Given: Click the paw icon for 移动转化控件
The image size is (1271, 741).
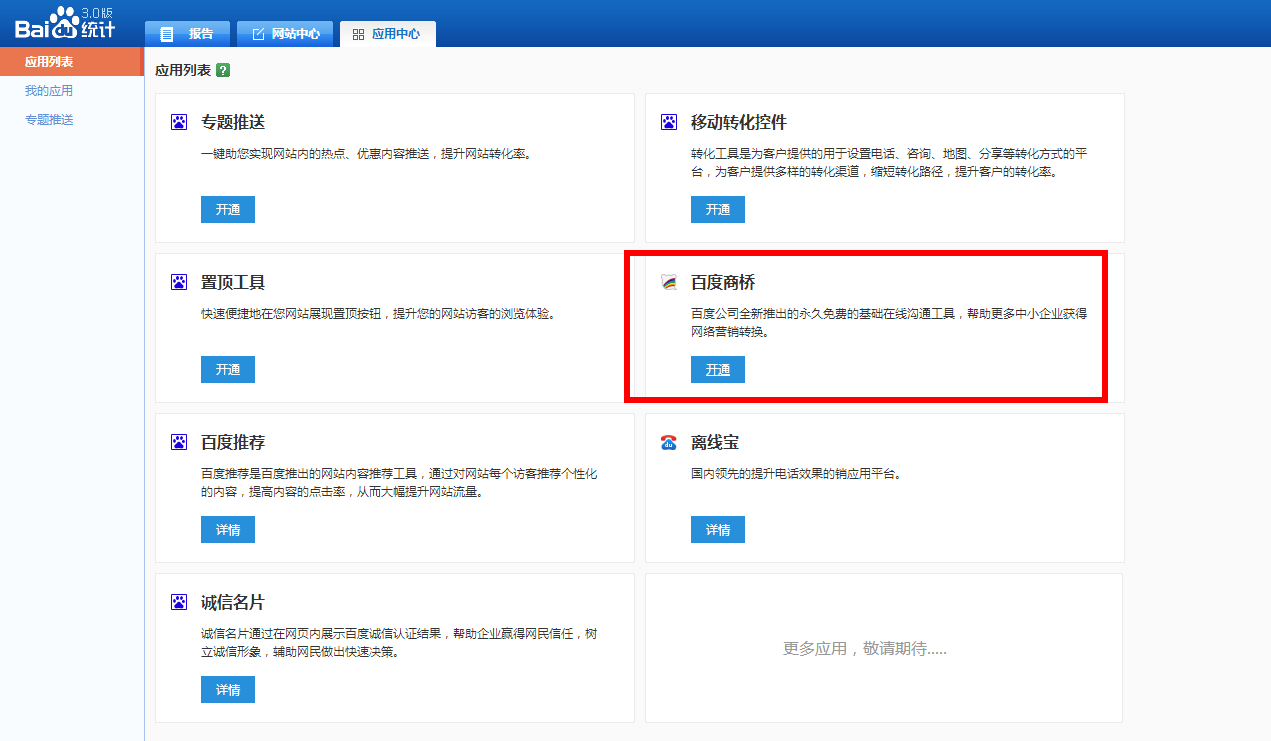Looking at the screenshot, I should 669,122.
